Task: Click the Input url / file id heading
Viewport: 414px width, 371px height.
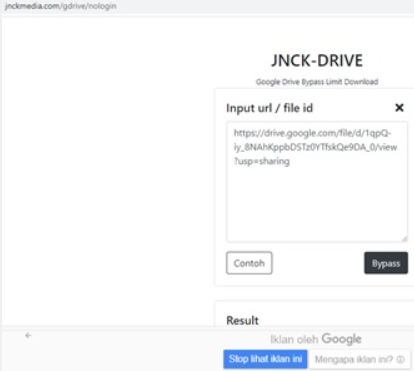Action: pos(269,108)
